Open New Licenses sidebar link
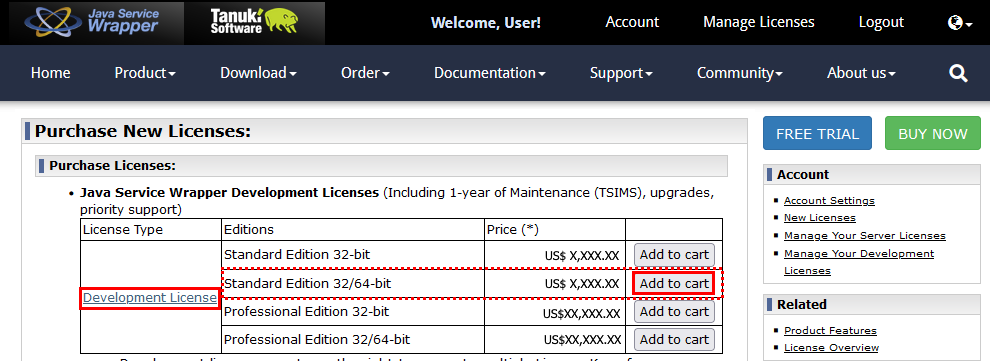Screen dimensions: 990x361 coord(820,218)
